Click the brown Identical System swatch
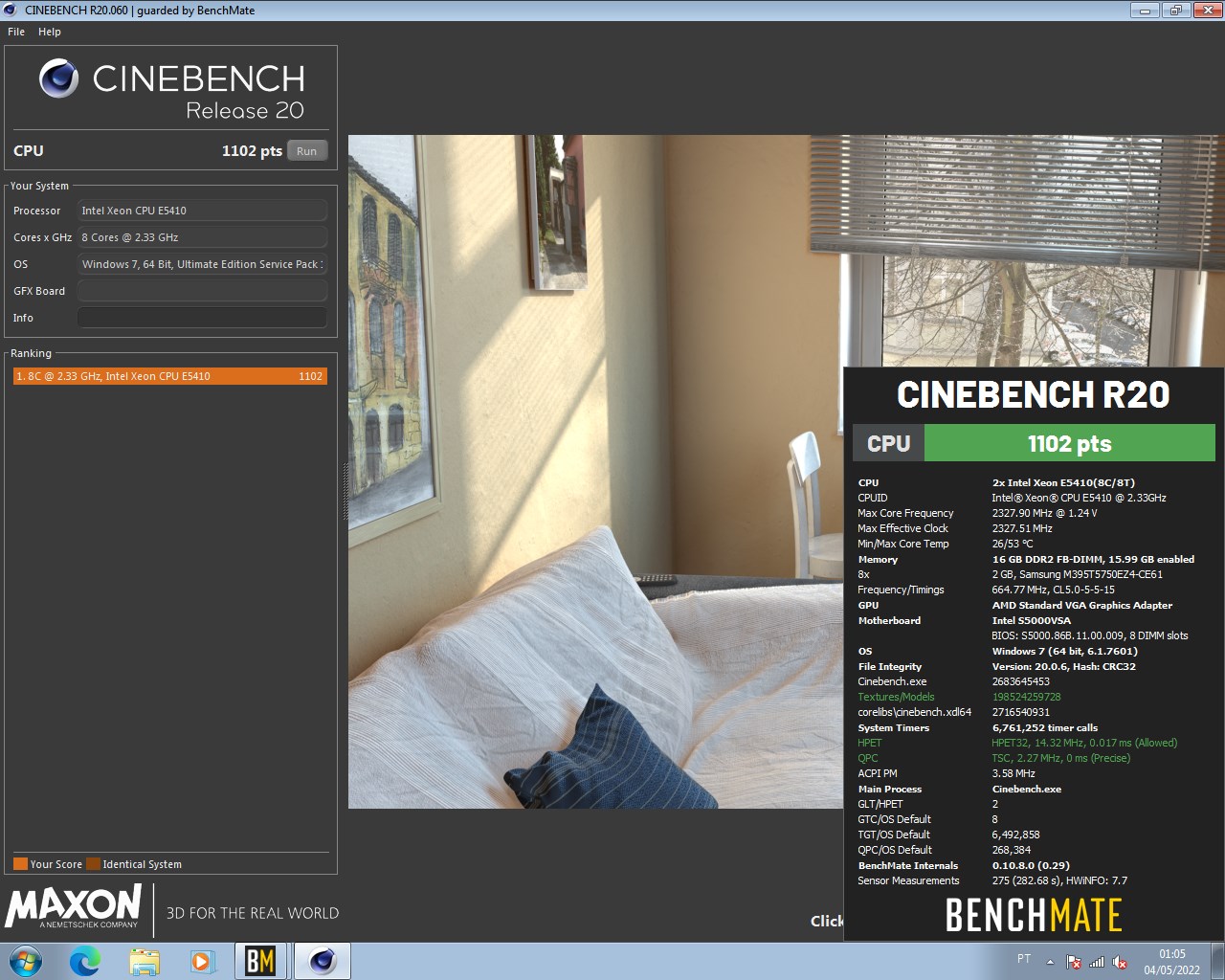The height and width of the screenshot is (980, 1225). click(93, 863)
